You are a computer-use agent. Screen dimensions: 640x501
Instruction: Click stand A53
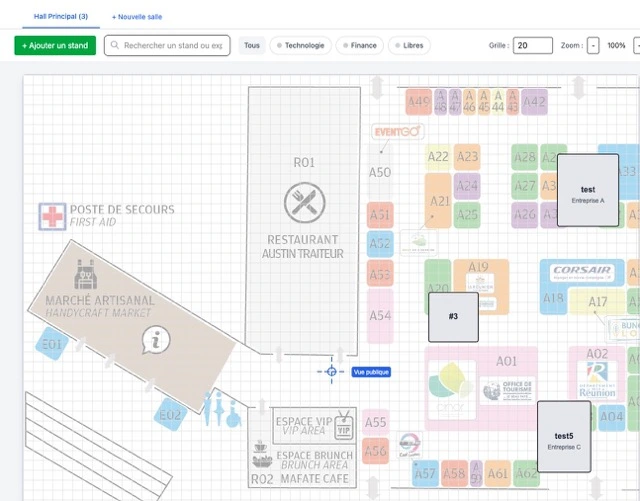pos(380,273)
